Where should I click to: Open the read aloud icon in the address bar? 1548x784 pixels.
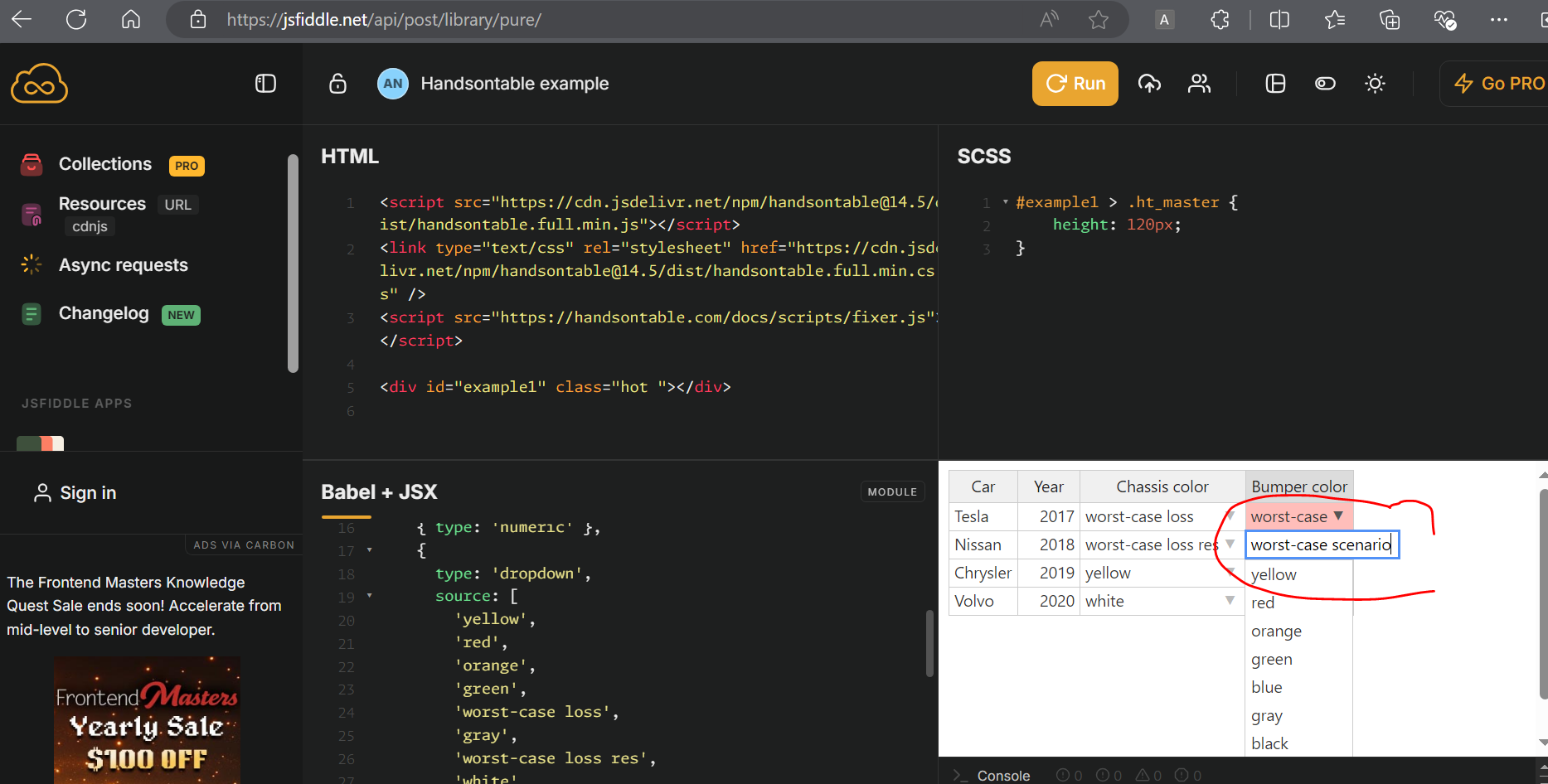[1049, 19]
